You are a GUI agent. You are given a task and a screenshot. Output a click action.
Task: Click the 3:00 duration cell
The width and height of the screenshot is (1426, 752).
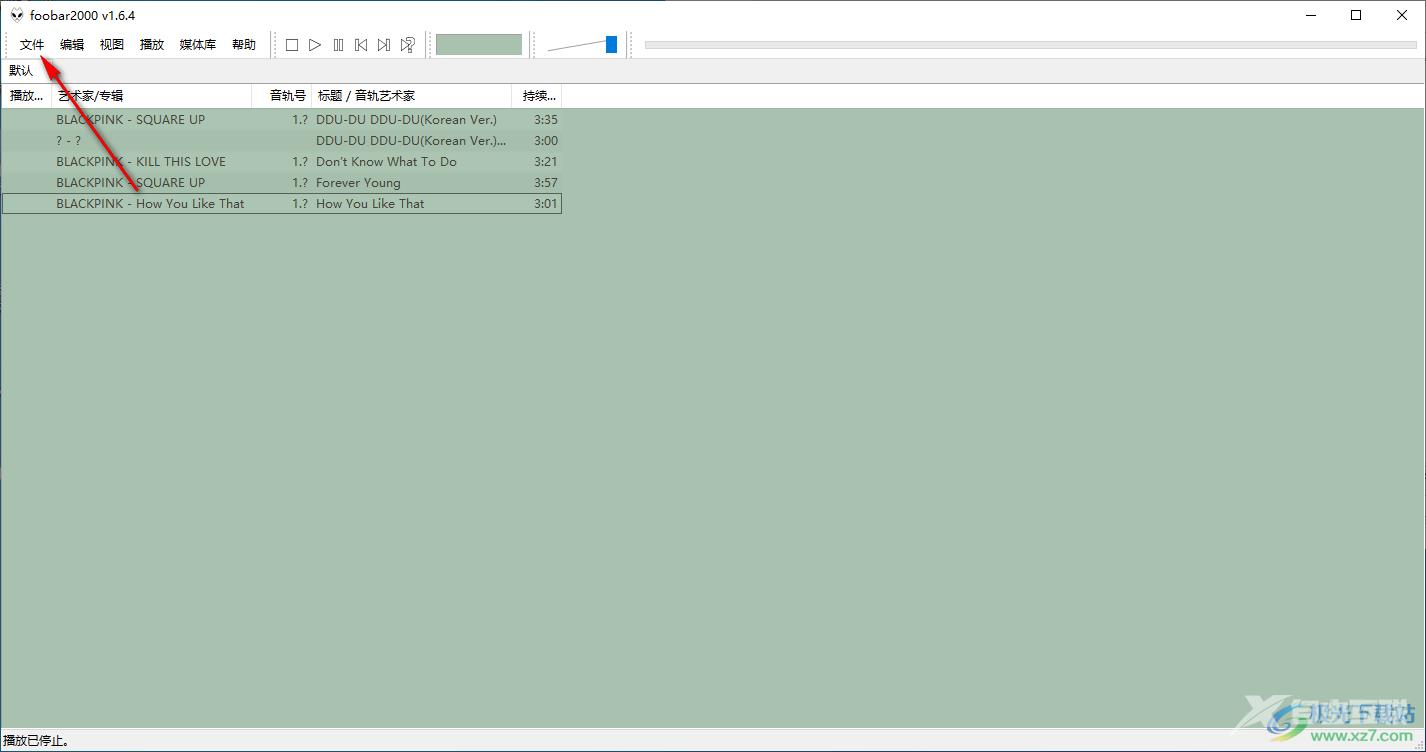(546, 141)
